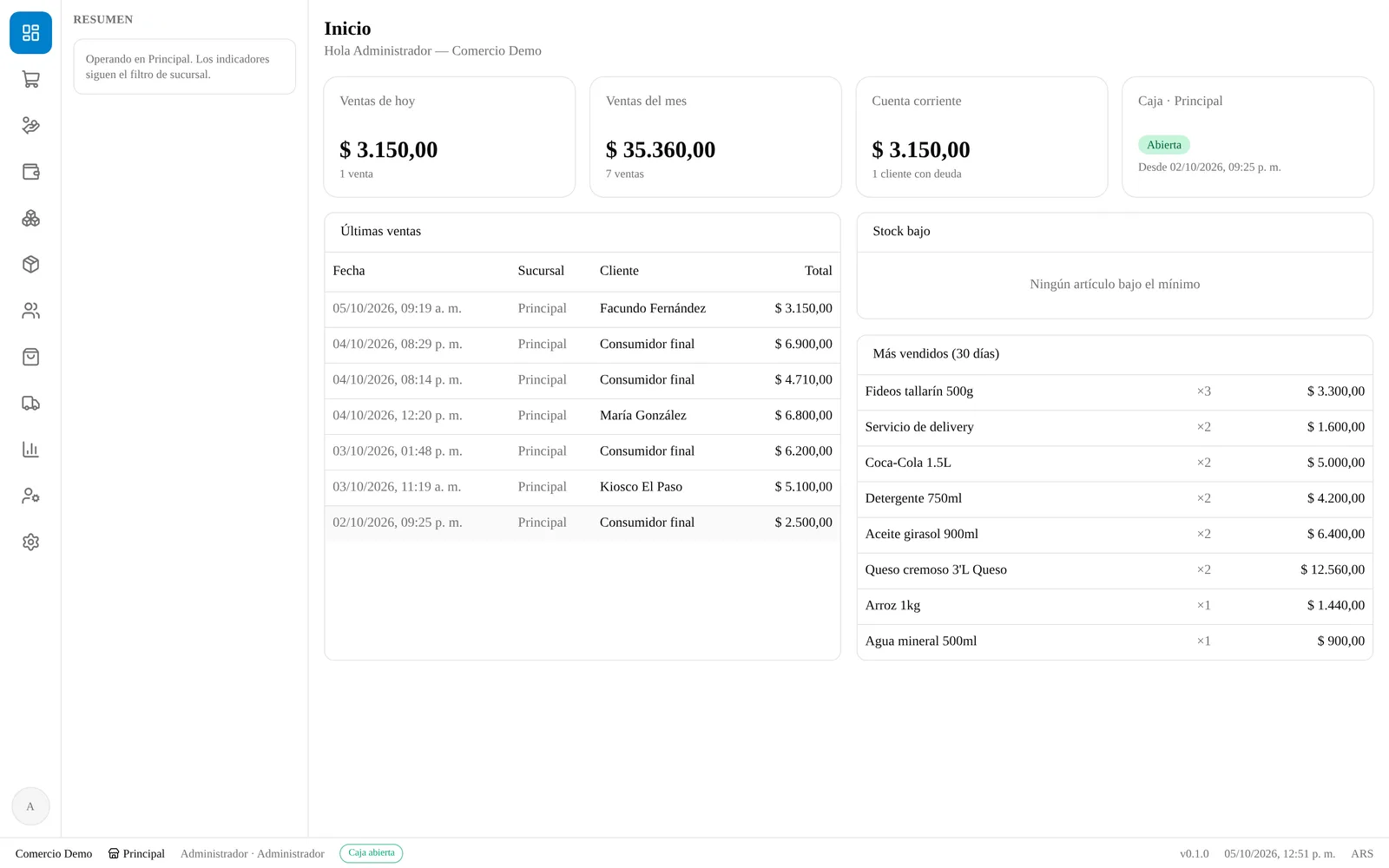Click the Sucursal column header

[x=541, y=271]
